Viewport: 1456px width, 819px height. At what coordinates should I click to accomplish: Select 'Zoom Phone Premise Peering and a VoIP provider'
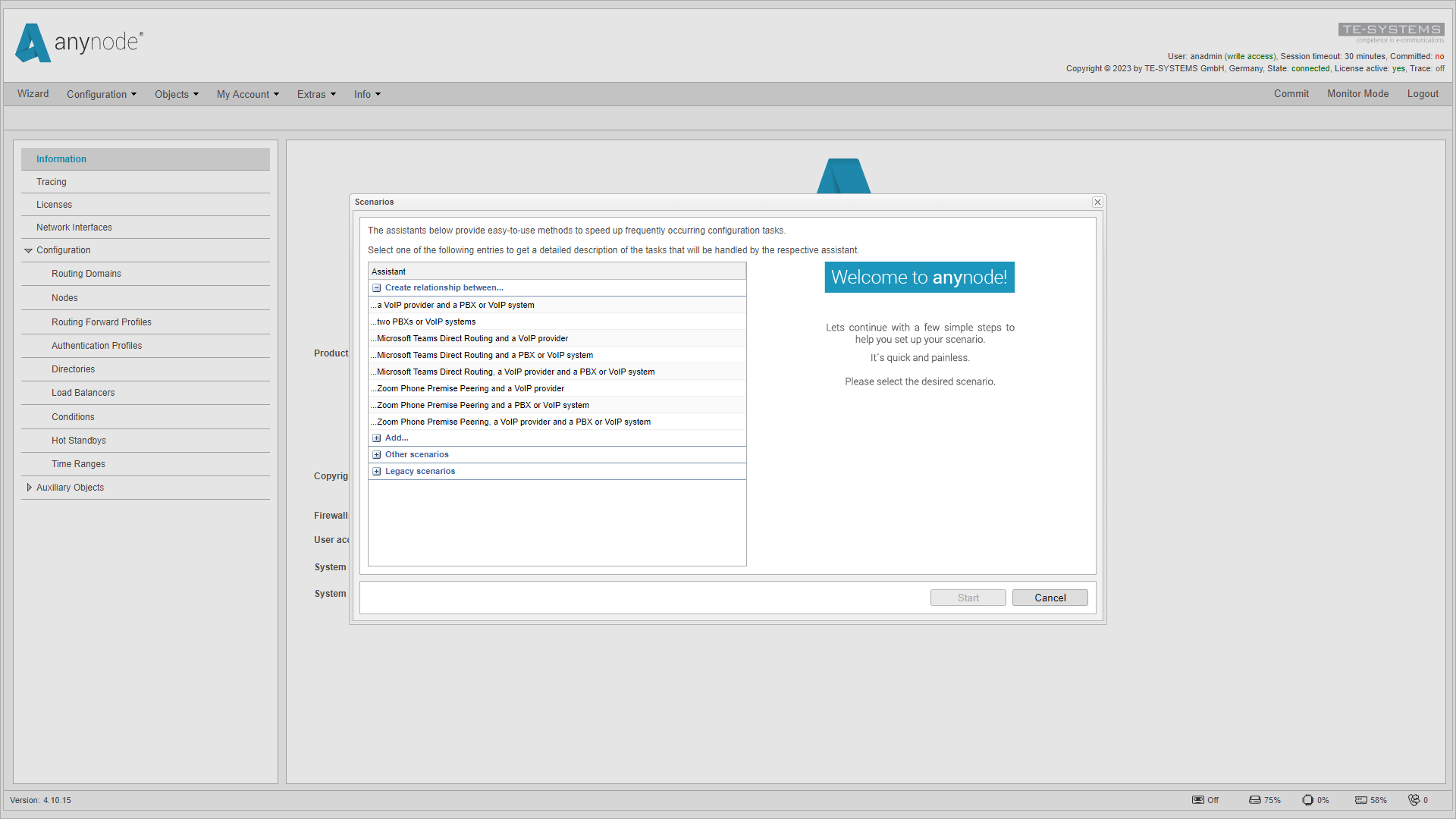click(557, 388)
